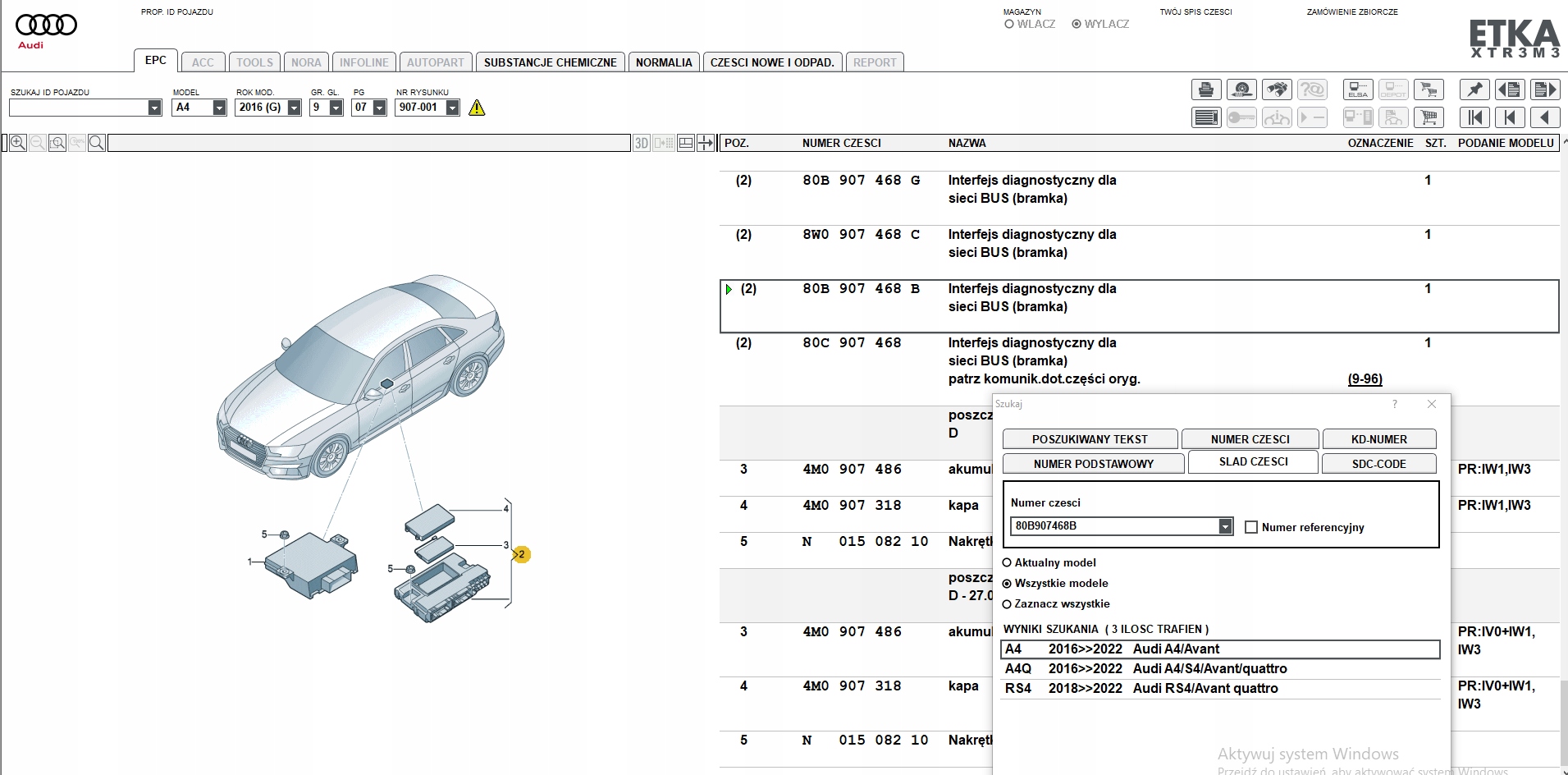This screenshot has height=775, width=1568.
Task: Open the NORMALIA tab
Action: [664, 62]
